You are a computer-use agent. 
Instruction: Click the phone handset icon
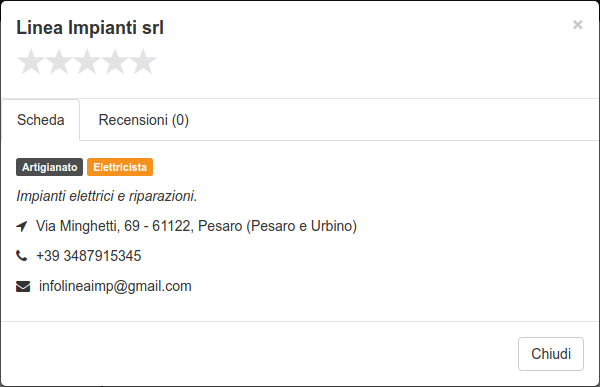pos(22,255)
